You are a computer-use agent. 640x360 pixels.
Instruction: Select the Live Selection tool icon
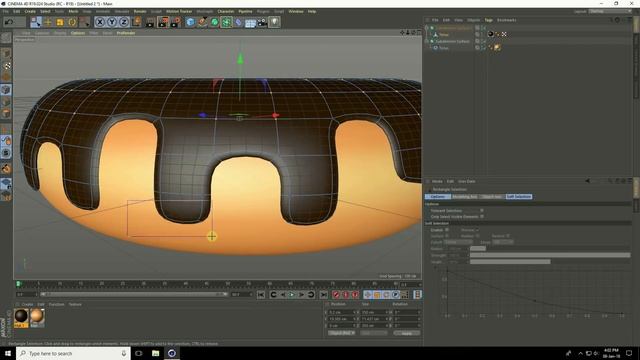click(36, 22)
